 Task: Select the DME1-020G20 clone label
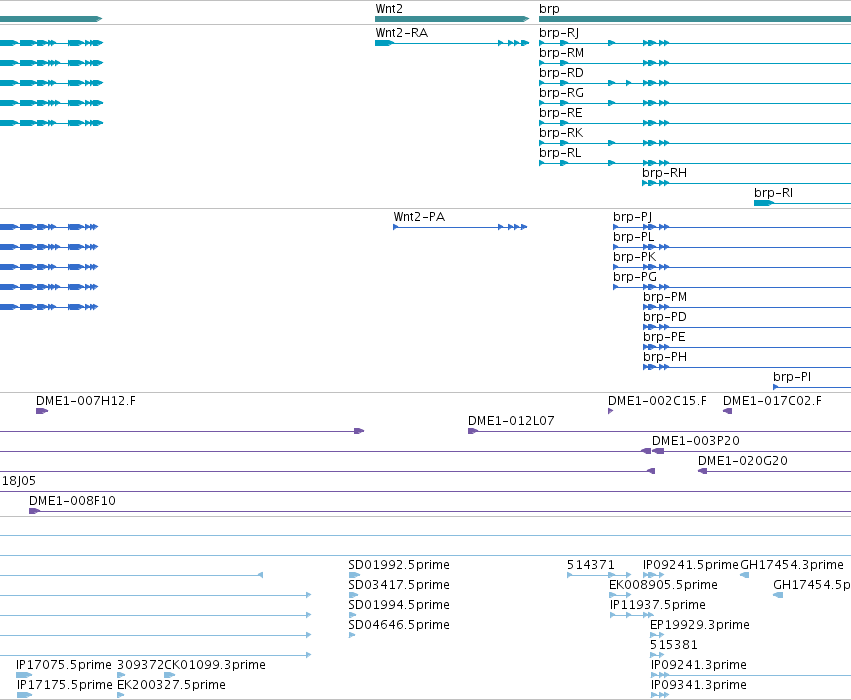coord(742,461)
